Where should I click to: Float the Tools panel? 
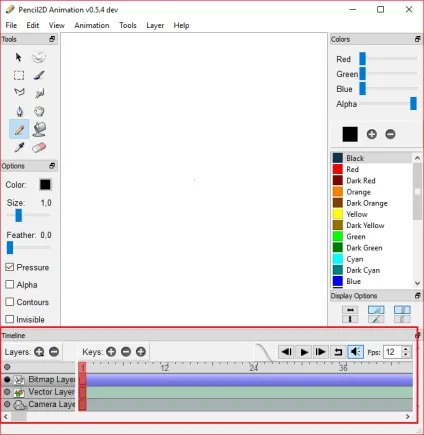52,39
